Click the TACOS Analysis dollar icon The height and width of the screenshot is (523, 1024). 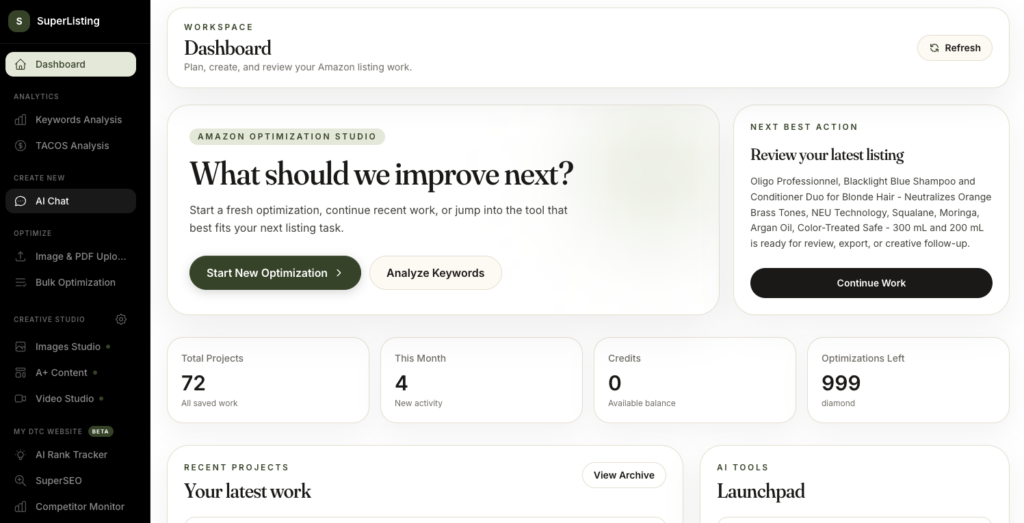21,146
